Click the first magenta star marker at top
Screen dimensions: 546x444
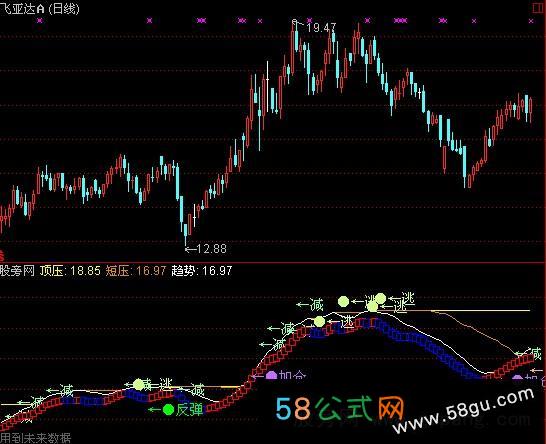(40, 21)
